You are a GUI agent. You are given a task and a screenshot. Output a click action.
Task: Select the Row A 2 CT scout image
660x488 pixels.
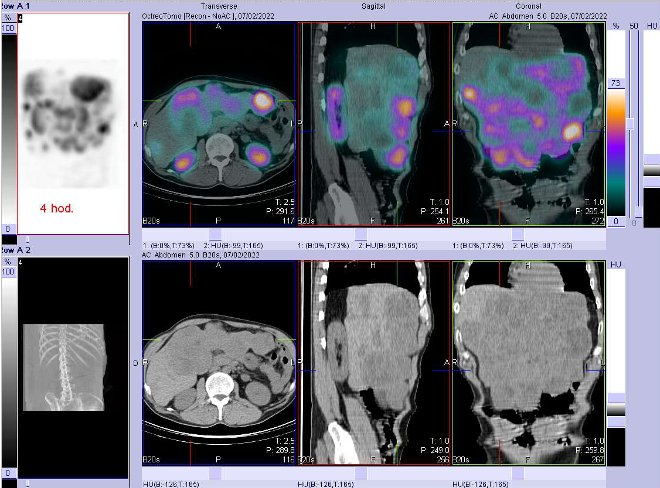coord(73,370)
